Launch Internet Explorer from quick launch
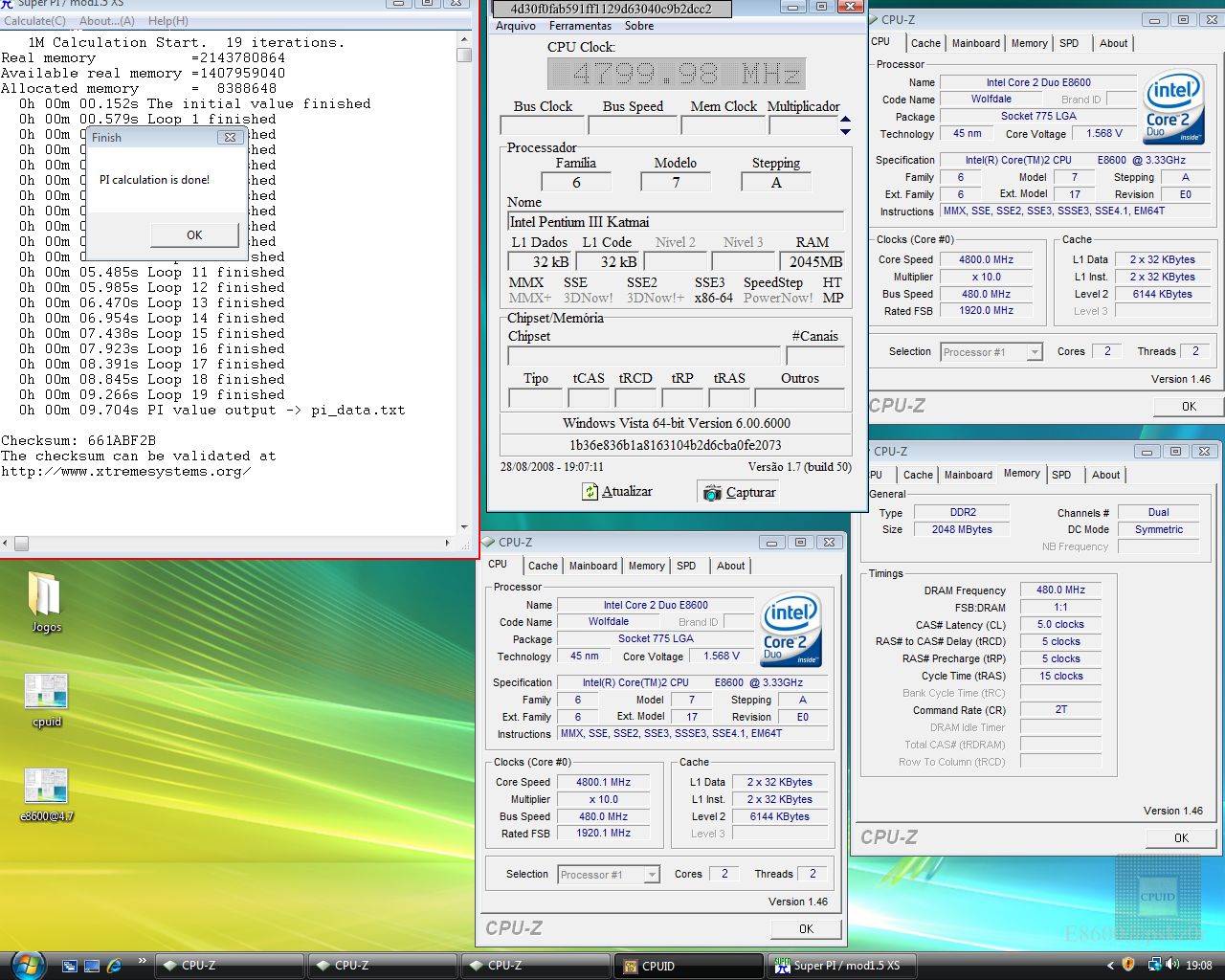The height and width of the screenshot is (980, 1225). tap(115, 966)
